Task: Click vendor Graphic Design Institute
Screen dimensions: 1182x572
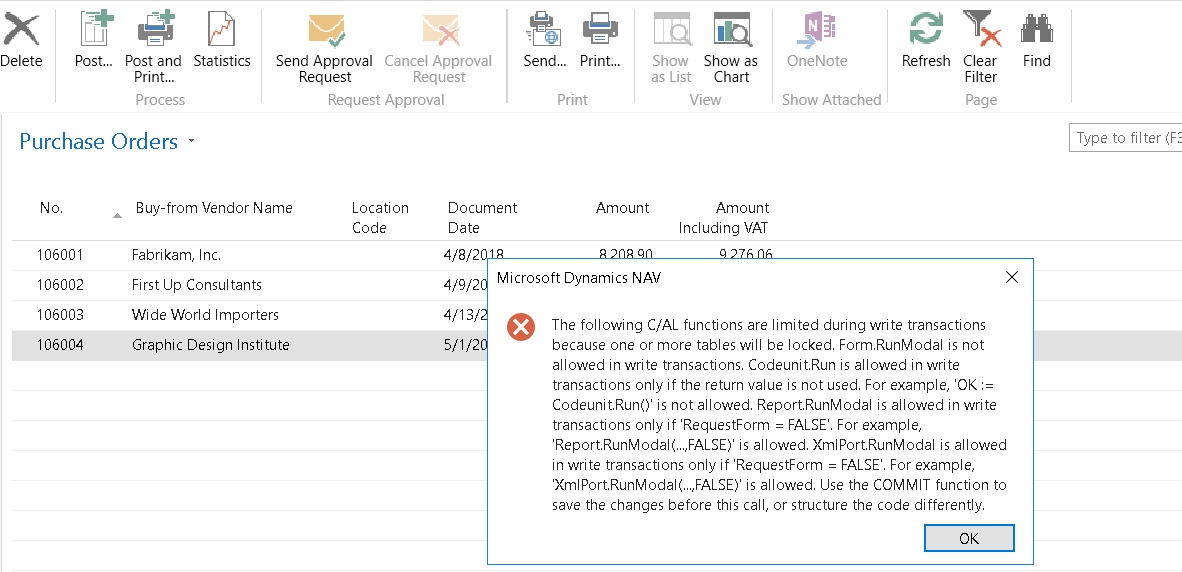Action: pyautogui.click(x=210, y=345)
